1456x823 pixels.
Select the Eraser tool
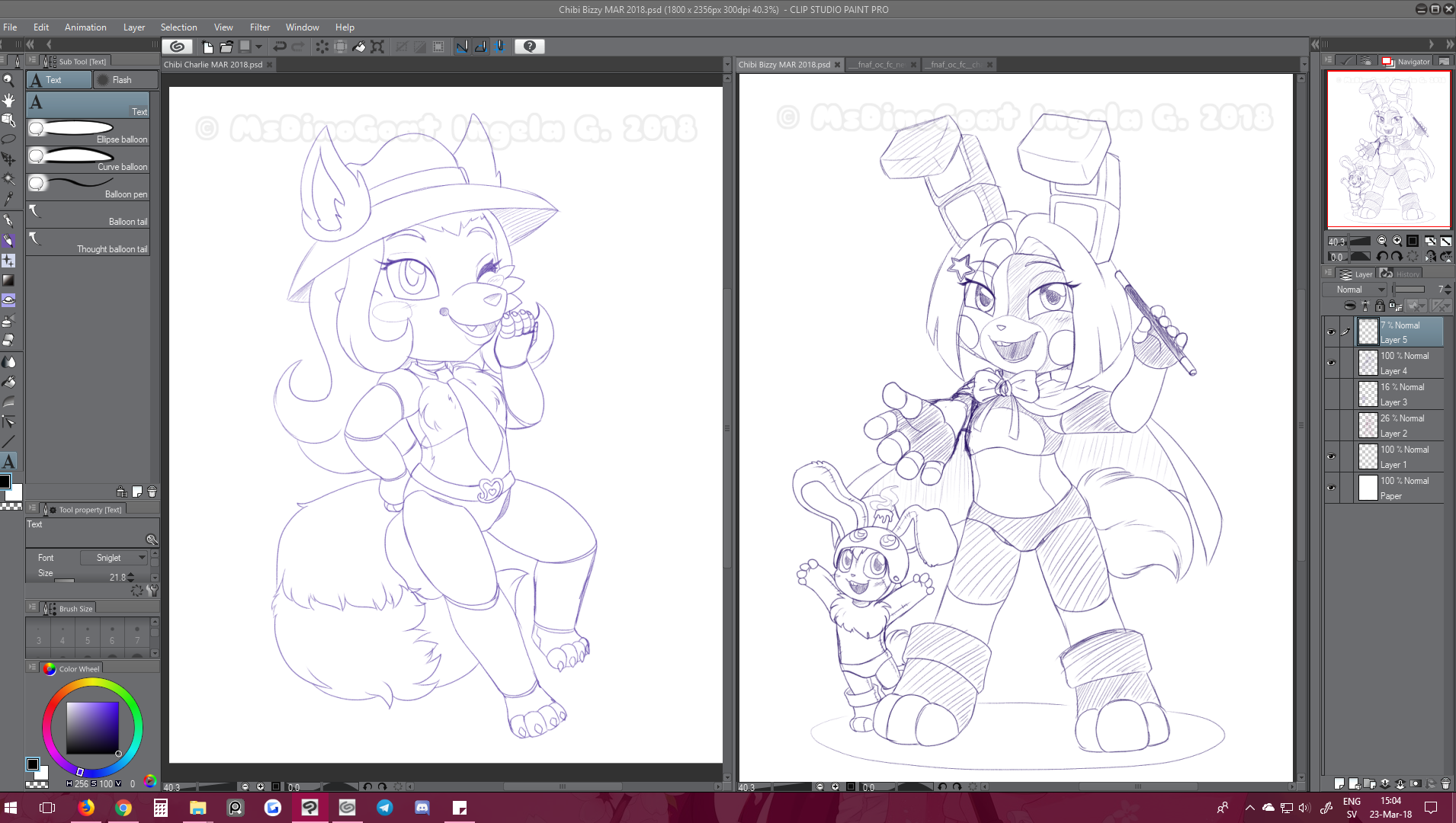8,340
